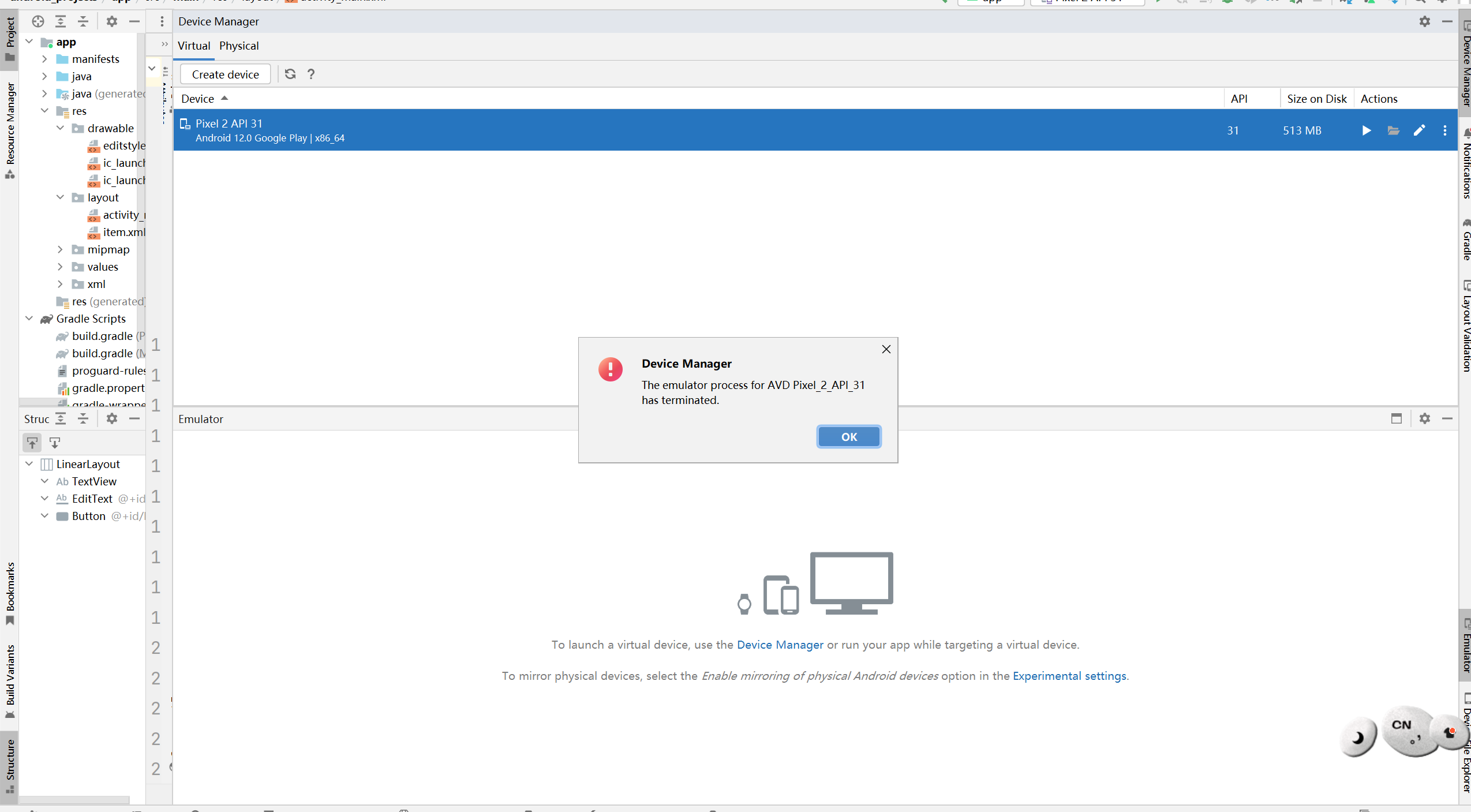
Task: Refresh the virtual device list
Action: click(290, 74)
